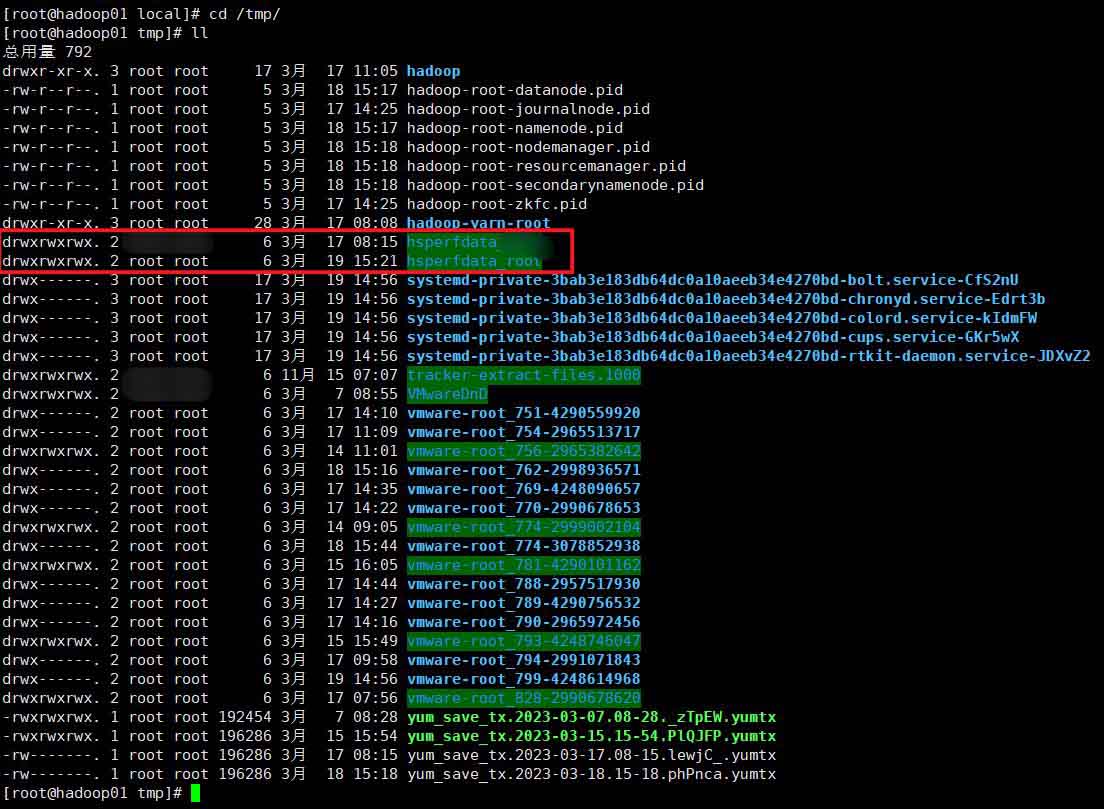The image size is (1104, 809).
Task: Click hadoop-root-resourcemanager.pid file name
Action: point(546,166)
